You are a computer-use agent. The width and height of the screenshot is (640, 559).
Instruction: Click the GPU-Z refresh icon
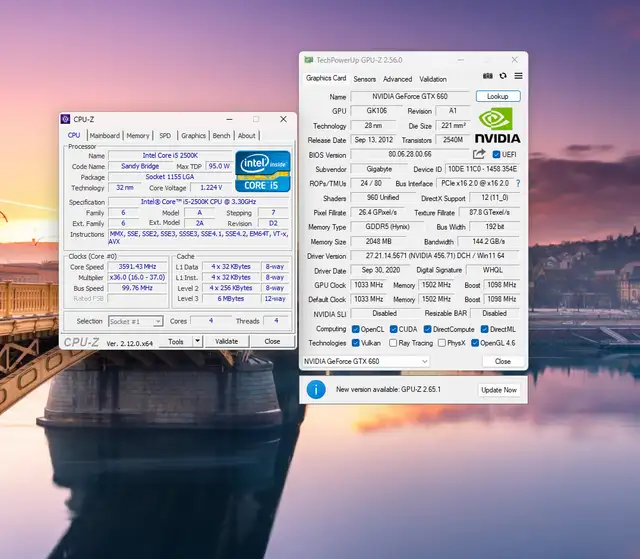point(503,76)
